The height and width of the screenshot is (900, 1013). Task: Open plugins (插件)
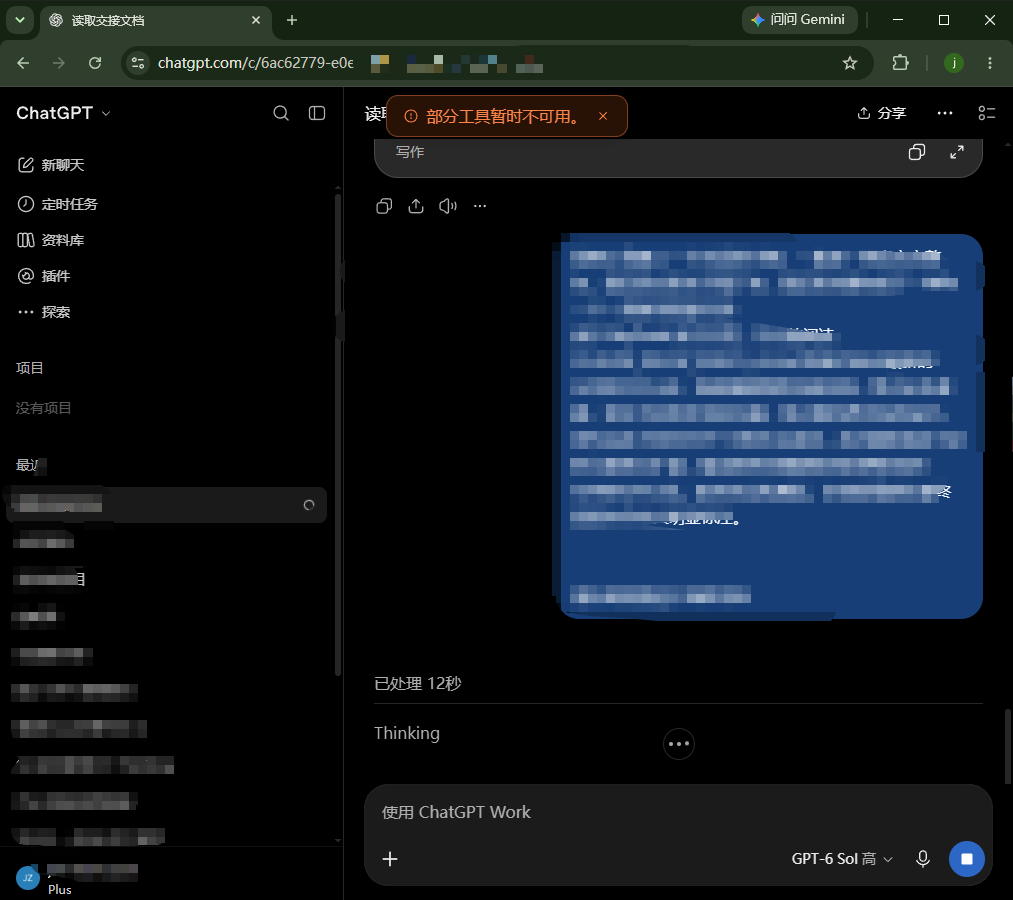click(x=43, y=277)
